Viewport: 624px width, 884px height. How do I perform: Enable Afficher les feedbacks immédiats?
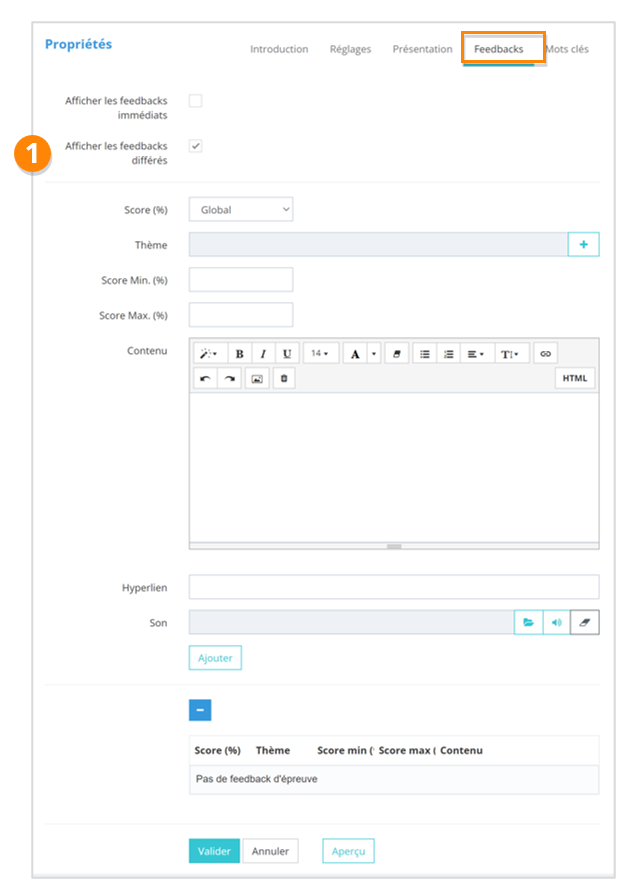tap(196, 101)
